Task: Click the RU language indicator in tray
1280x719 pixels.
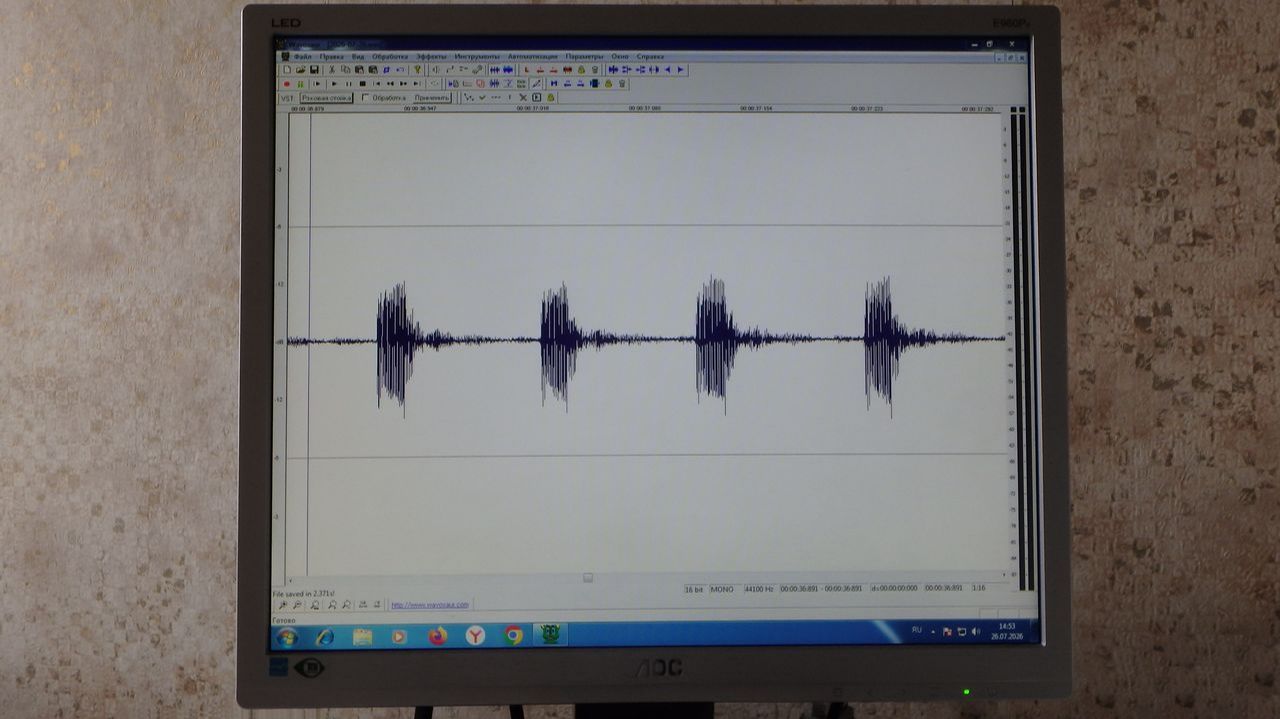Action: [x=917, y=630]
